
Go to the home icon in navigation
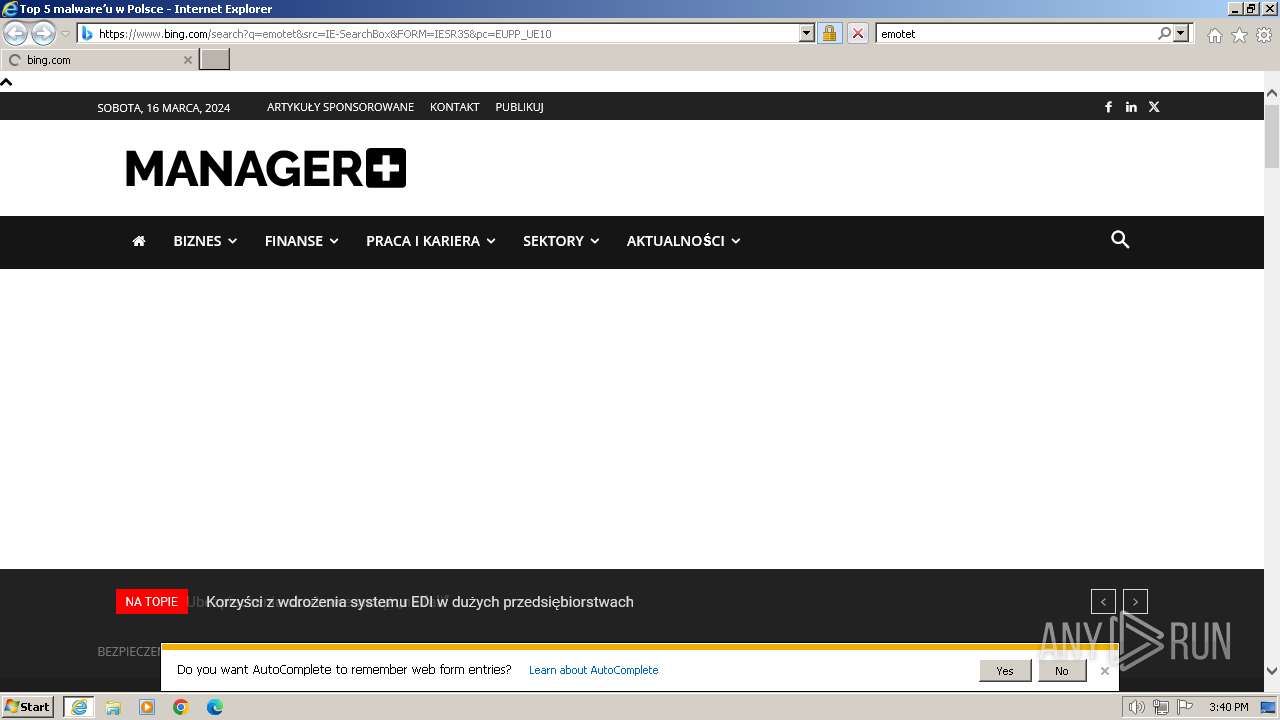139,241
